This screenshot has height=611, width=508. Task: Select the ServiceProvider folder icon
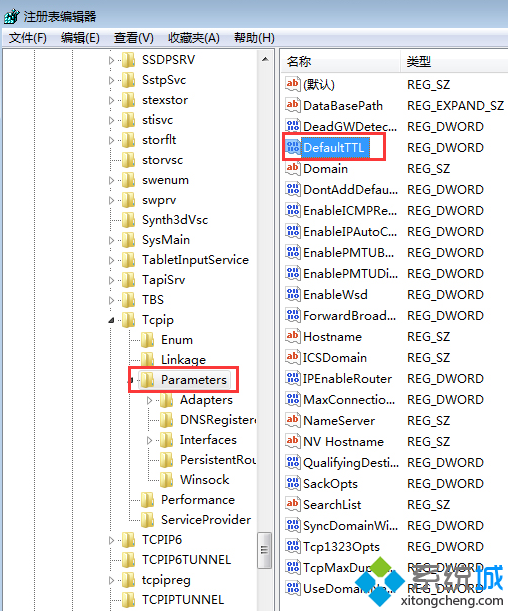(x=147, y=519)
